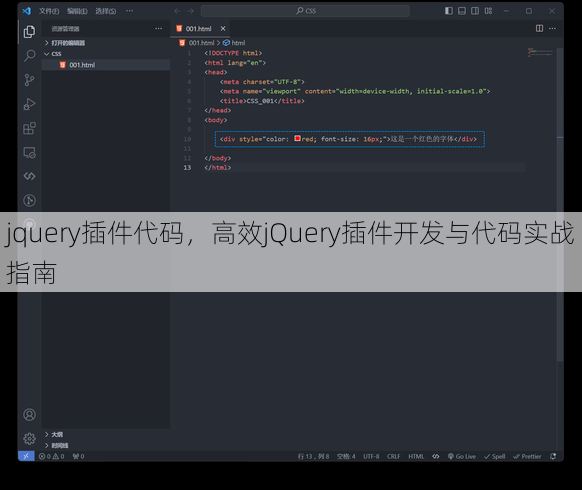582x490 pixels.
Task: Open the overflow menu ellipsis in title bar
Action: [x=129, y=11]
